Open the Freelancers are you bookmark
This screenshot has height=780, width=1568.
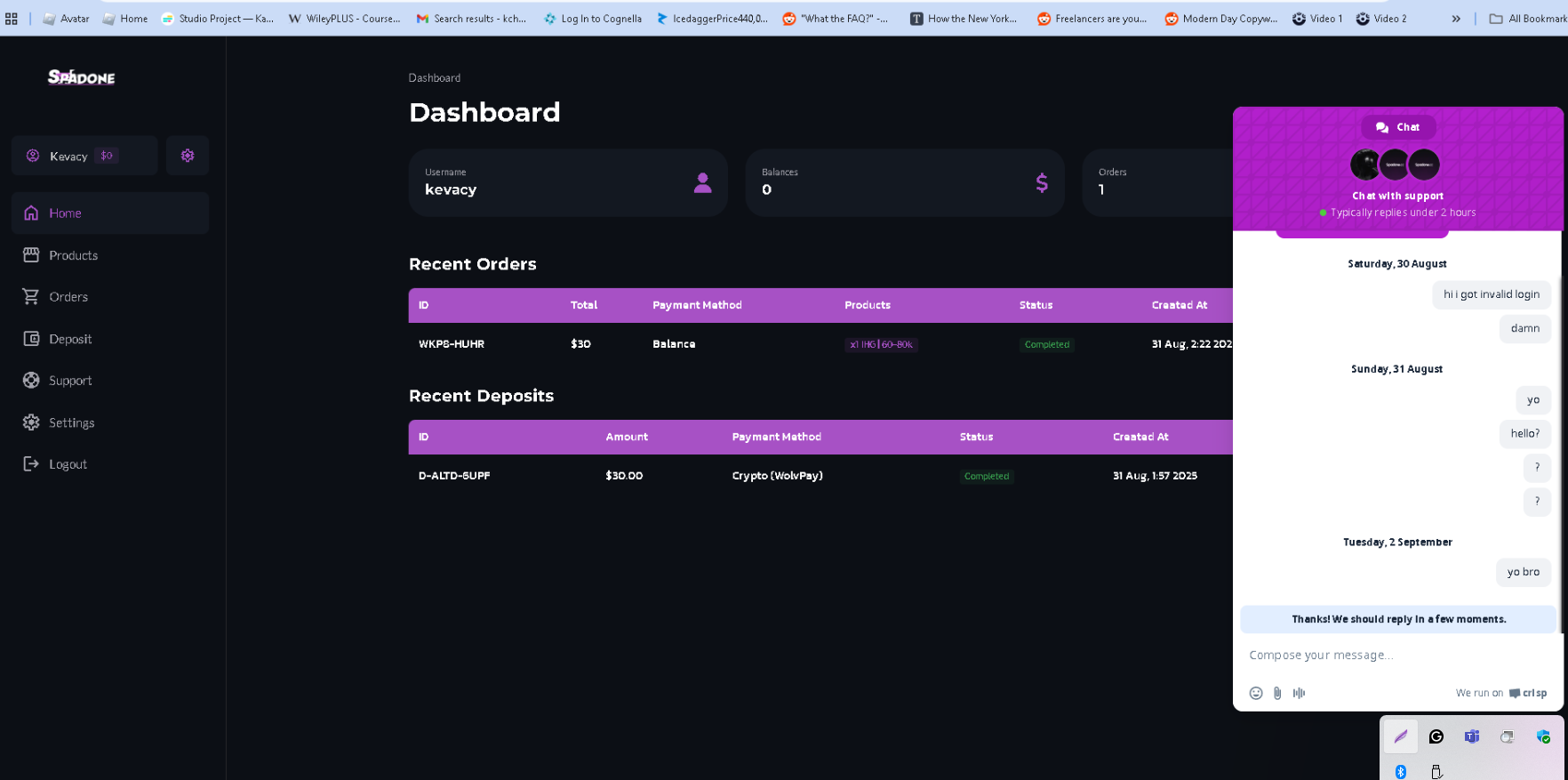click(1092, 18)
